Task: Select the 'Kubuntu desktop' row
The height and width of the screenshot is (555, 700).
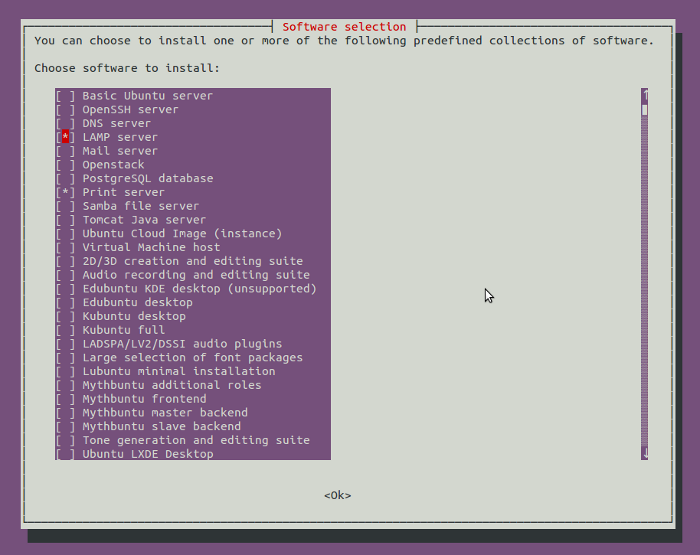Action: click(193, 317)
